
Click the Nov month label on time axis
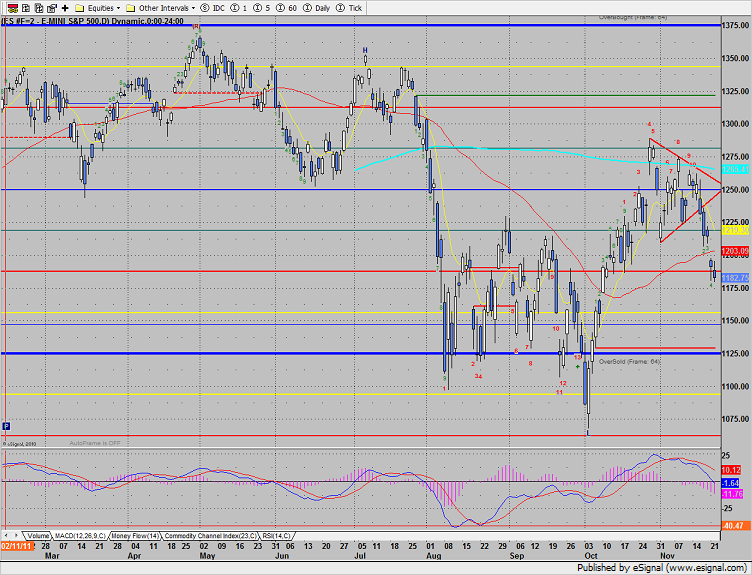pos(667,556)
